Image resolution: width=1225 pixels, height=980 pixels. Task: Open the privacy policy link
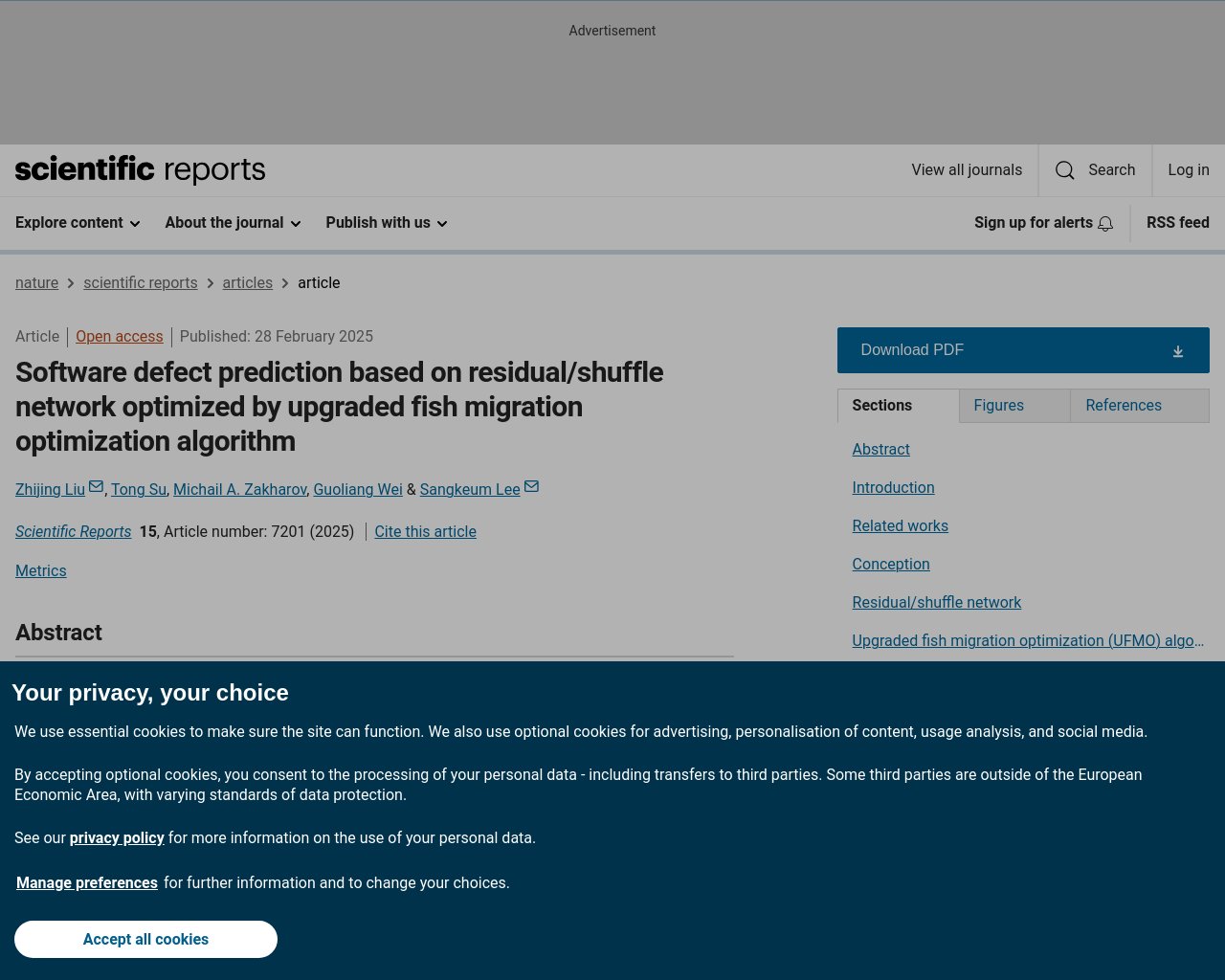coord(117,838)
